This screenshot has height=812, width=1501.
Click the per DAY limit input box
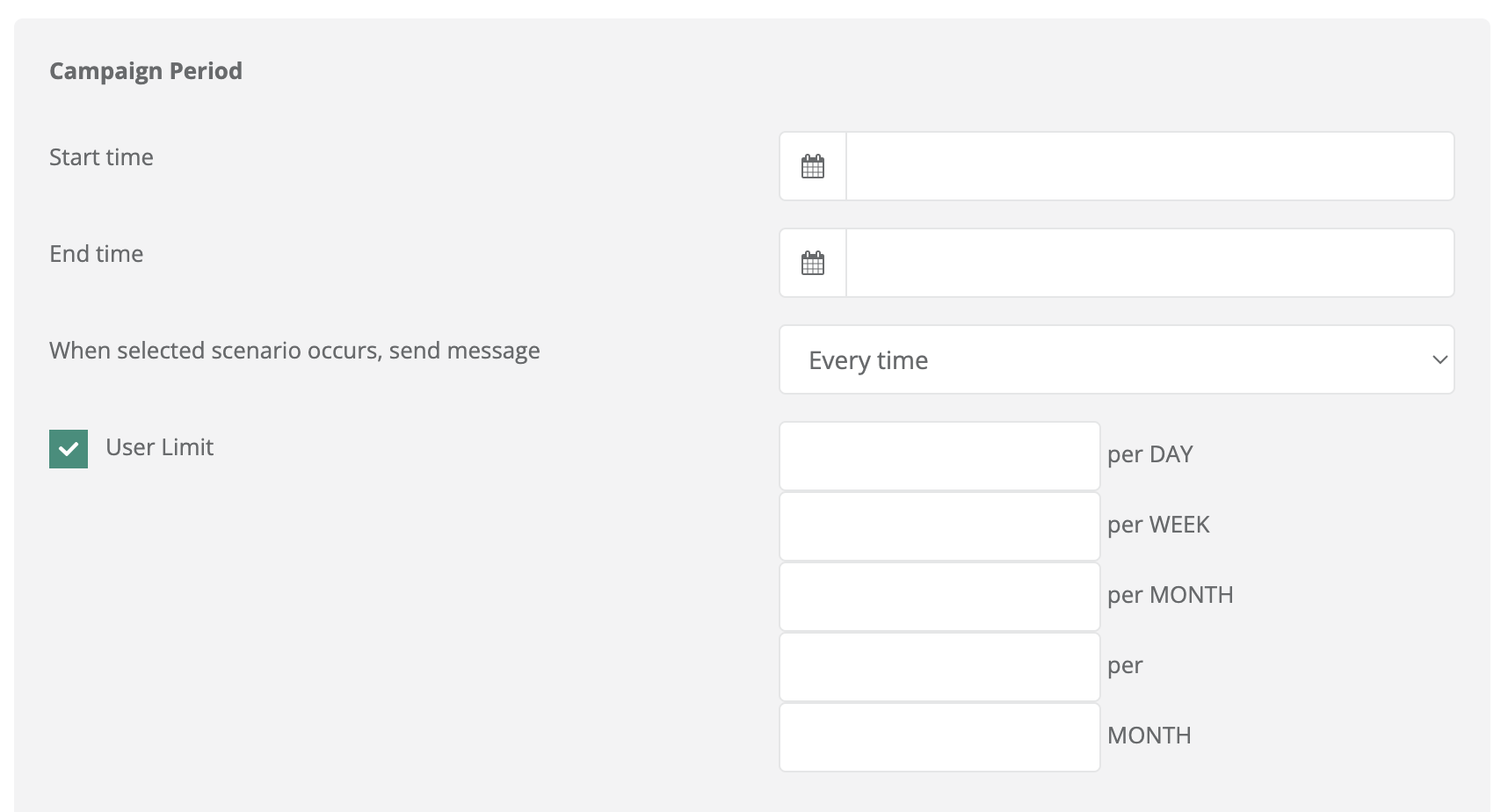939,456
